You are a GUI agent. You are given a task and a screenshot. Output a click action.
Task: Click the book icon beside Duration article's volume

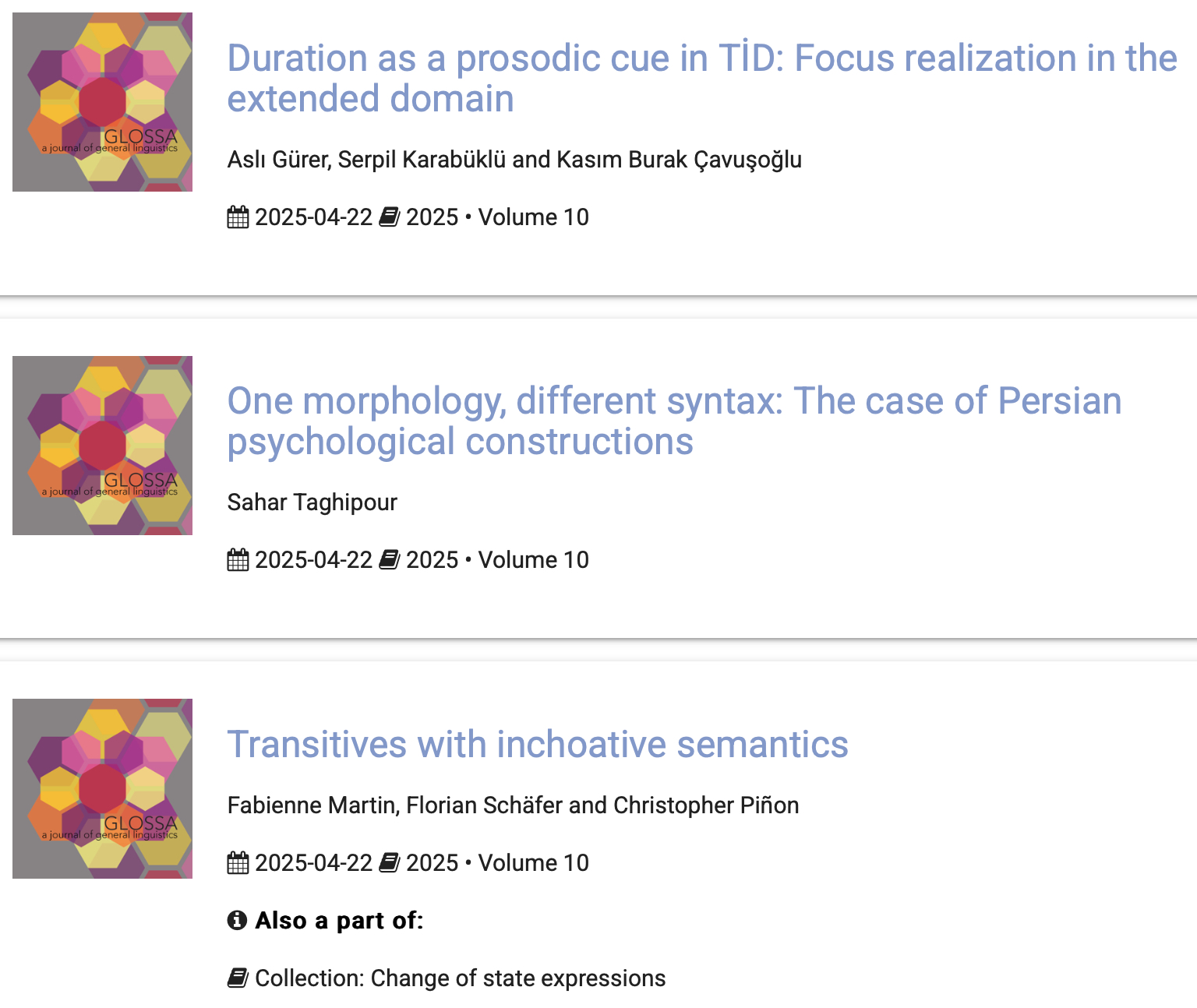(390, 217)
